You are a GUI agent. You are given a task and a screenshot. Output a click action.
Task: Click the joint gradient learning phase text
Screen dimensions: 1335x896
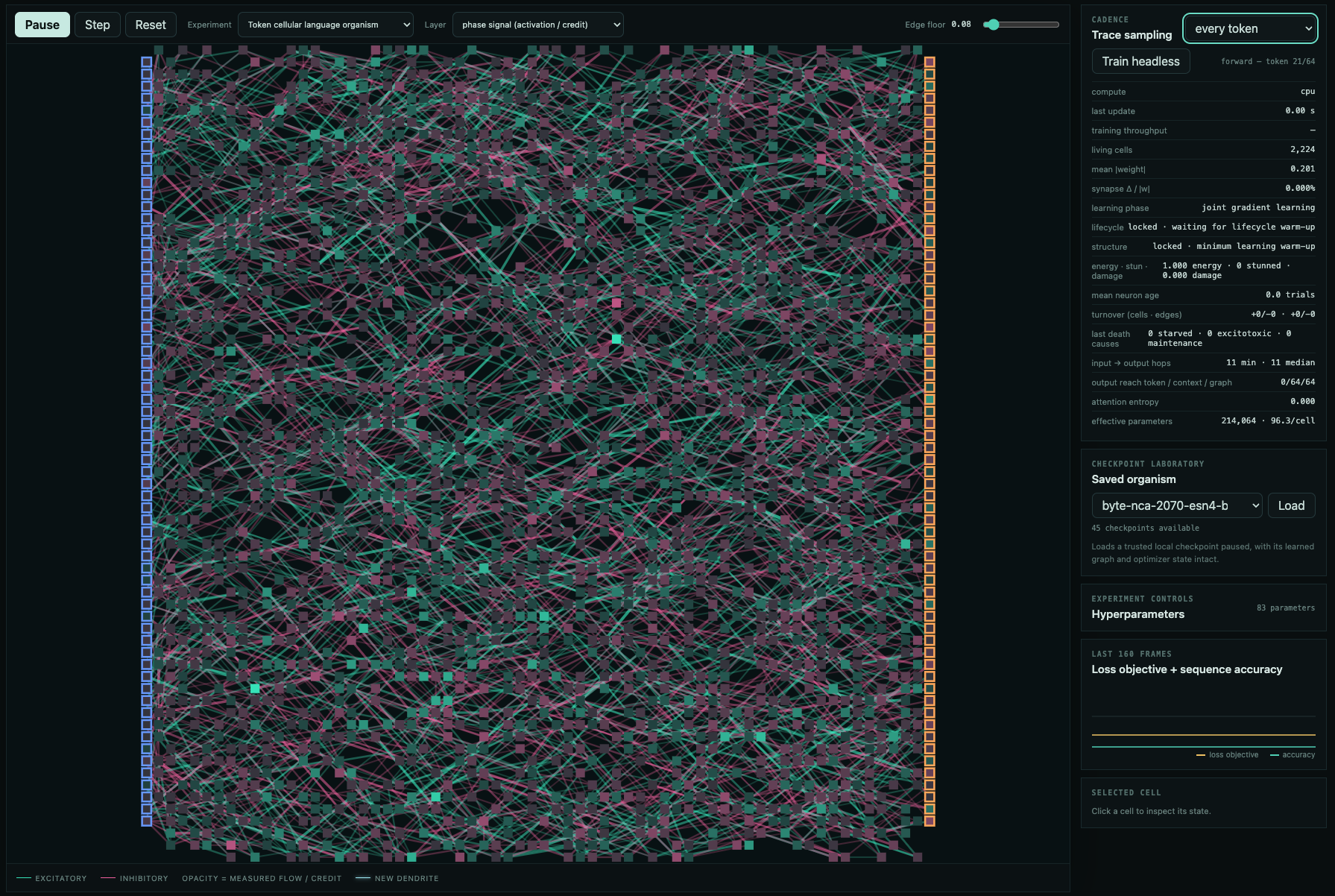(1258, 208)
